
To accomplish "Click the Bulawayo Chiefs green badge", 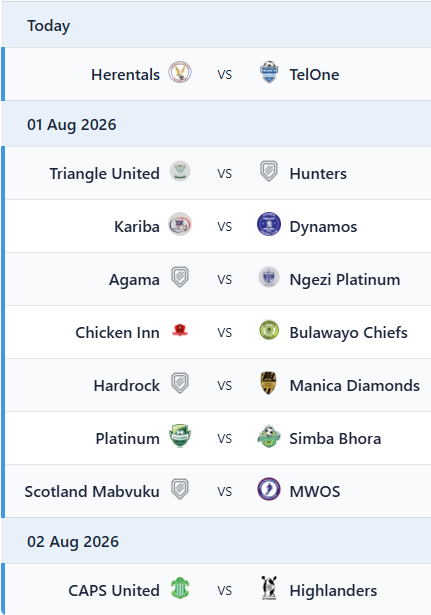I will (x=269, y=330).
